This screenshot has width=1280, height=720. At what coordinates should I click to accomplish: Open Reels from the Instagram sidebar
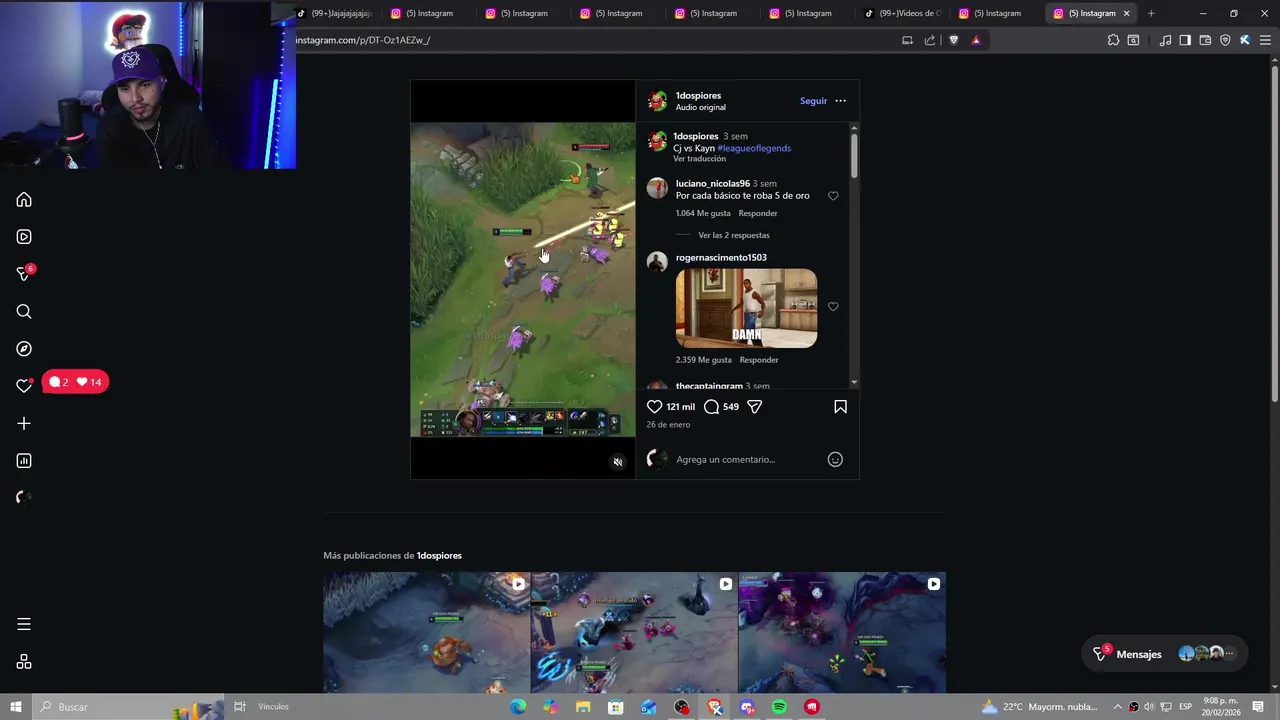[24, 237]
